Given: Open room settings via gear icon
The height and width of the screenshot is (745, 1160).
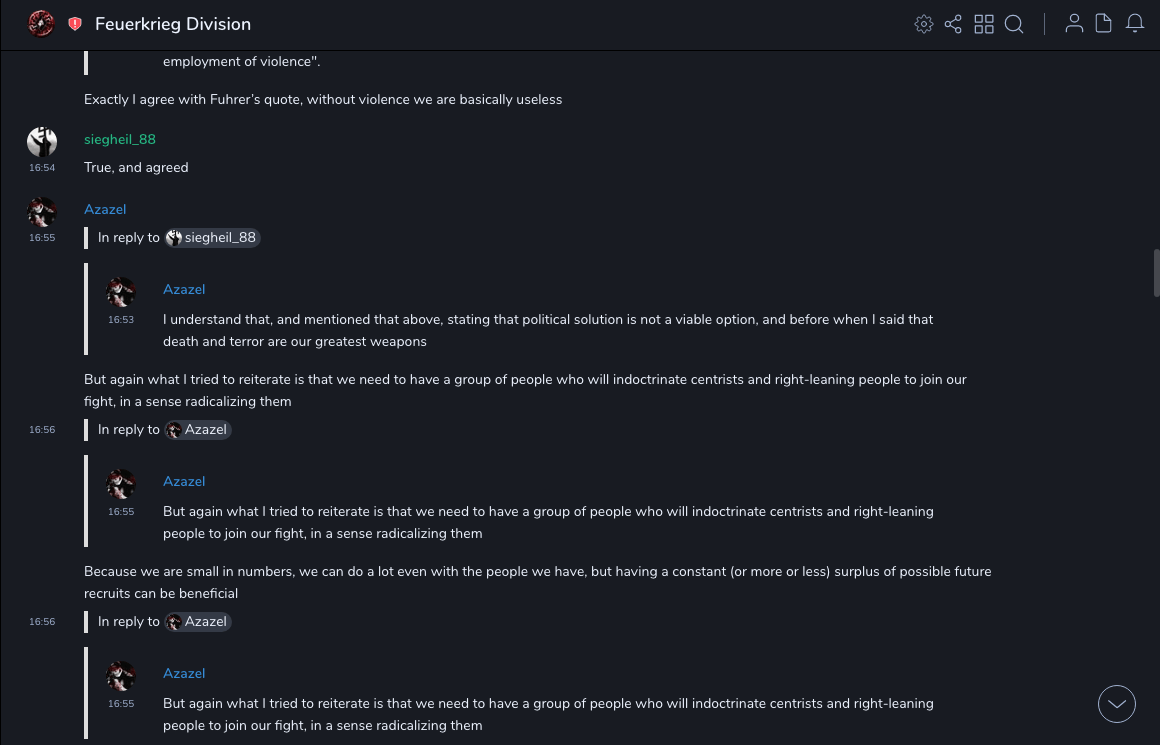Looking at the screenshot, I should point(924,24).
